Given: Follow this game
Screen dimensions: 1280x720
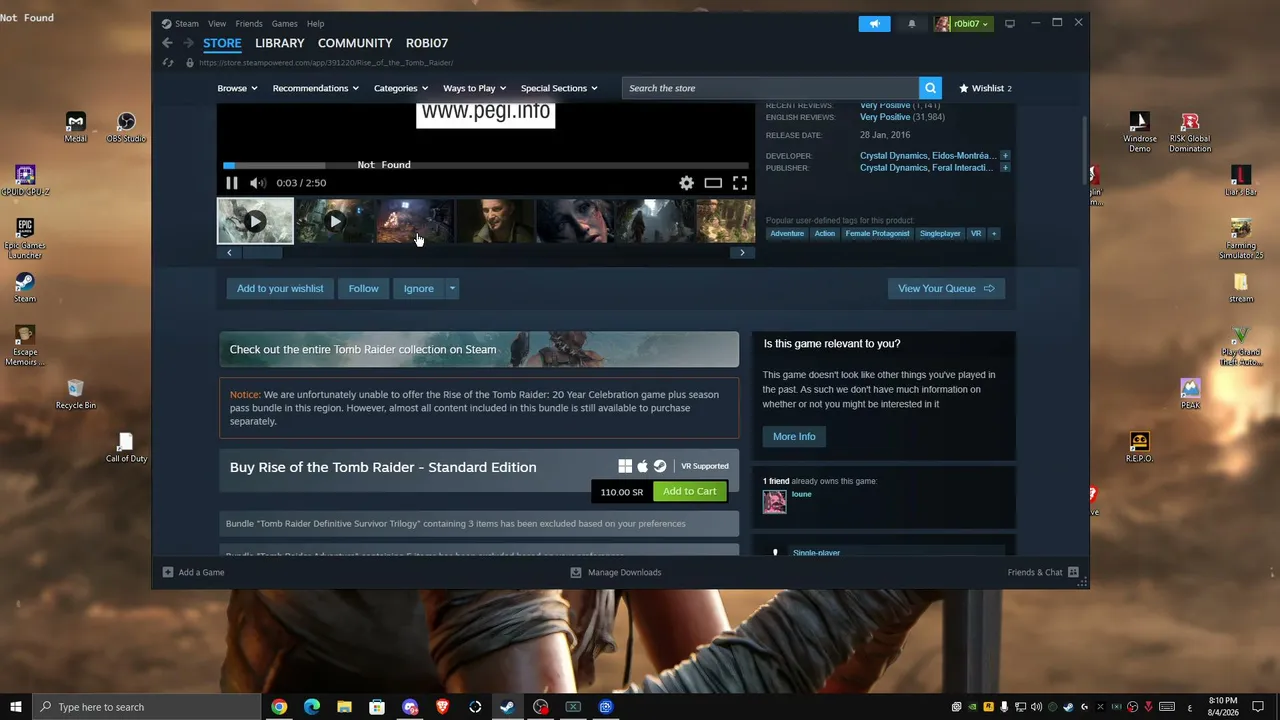Looking at the screenshot, I should pyautogui.click(x=363, y=289).
